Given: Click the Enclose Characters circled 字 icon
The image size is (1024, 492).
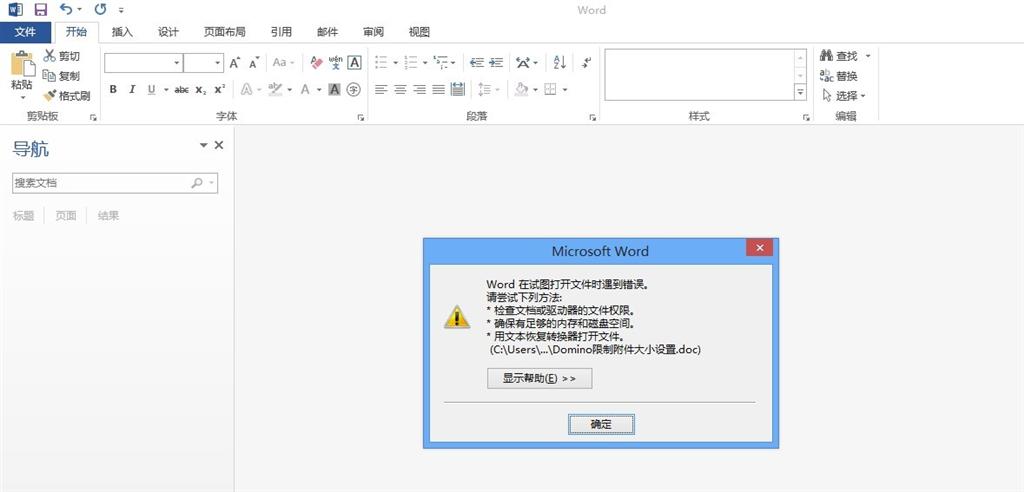Looking at the screenshot, I should click(353, 90).
